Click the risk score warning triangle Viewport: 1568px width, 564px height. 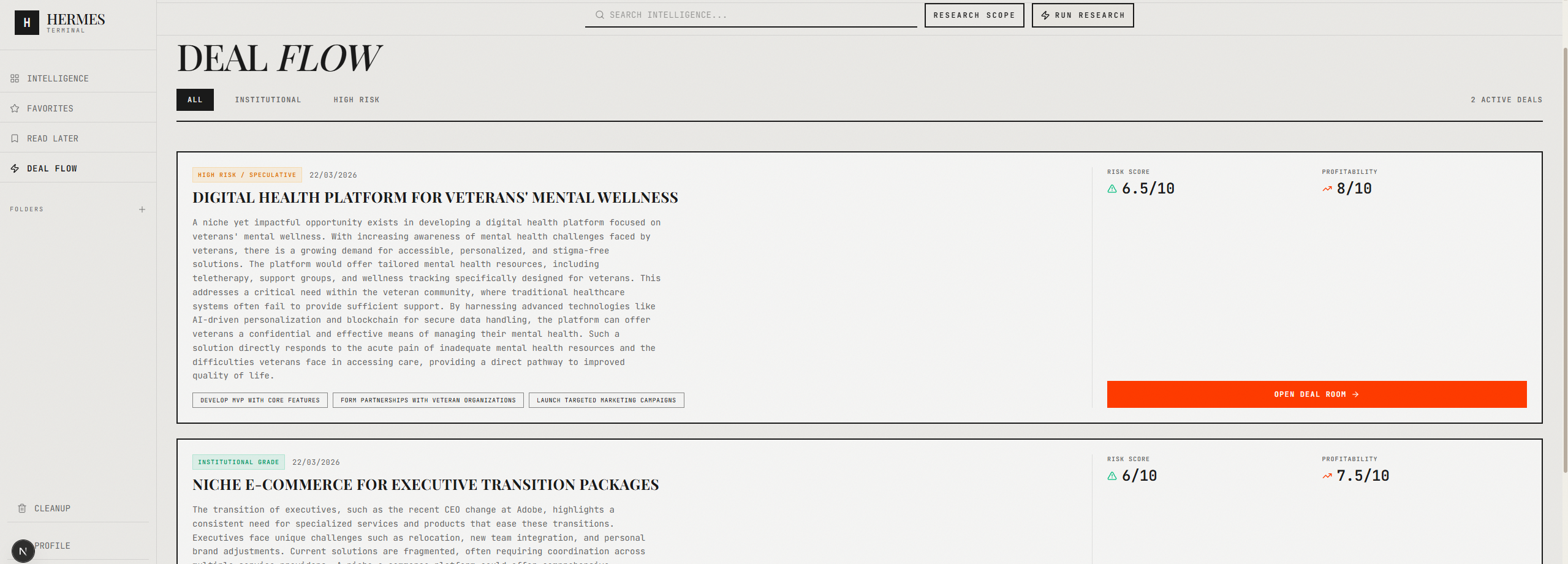[1112, 189]
